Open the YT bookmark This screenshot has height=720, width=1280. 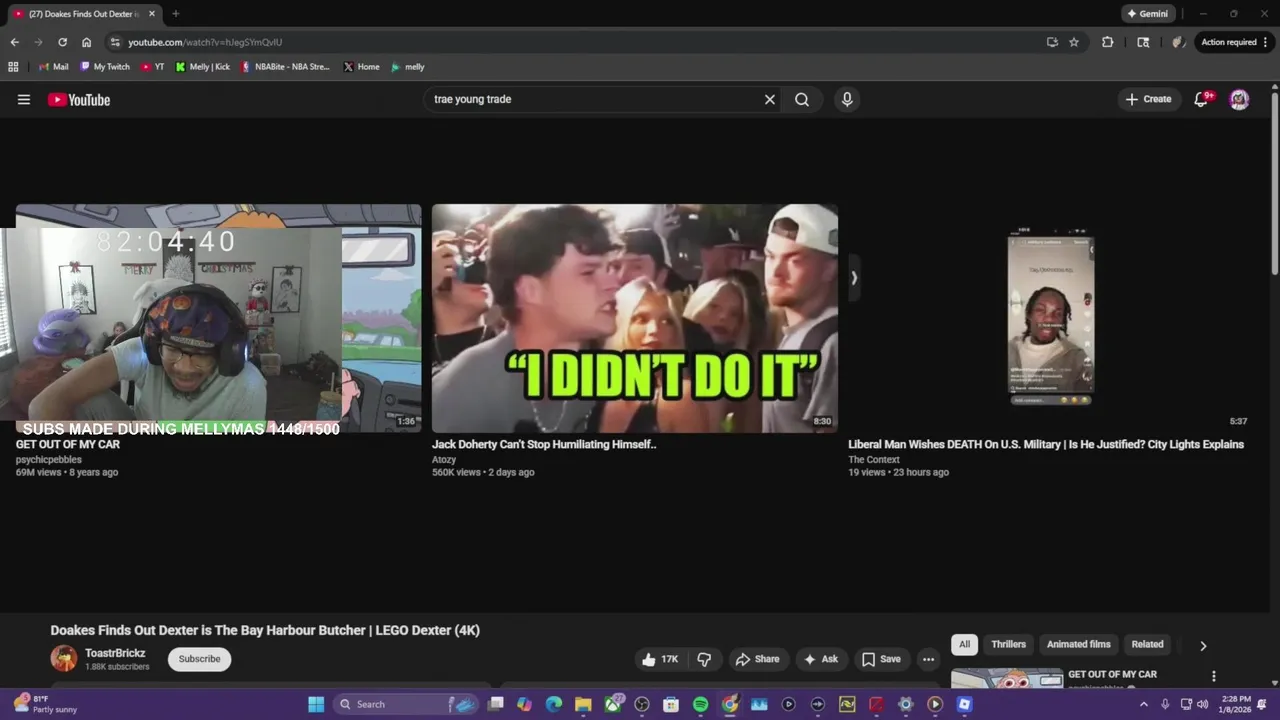[152, 67]
